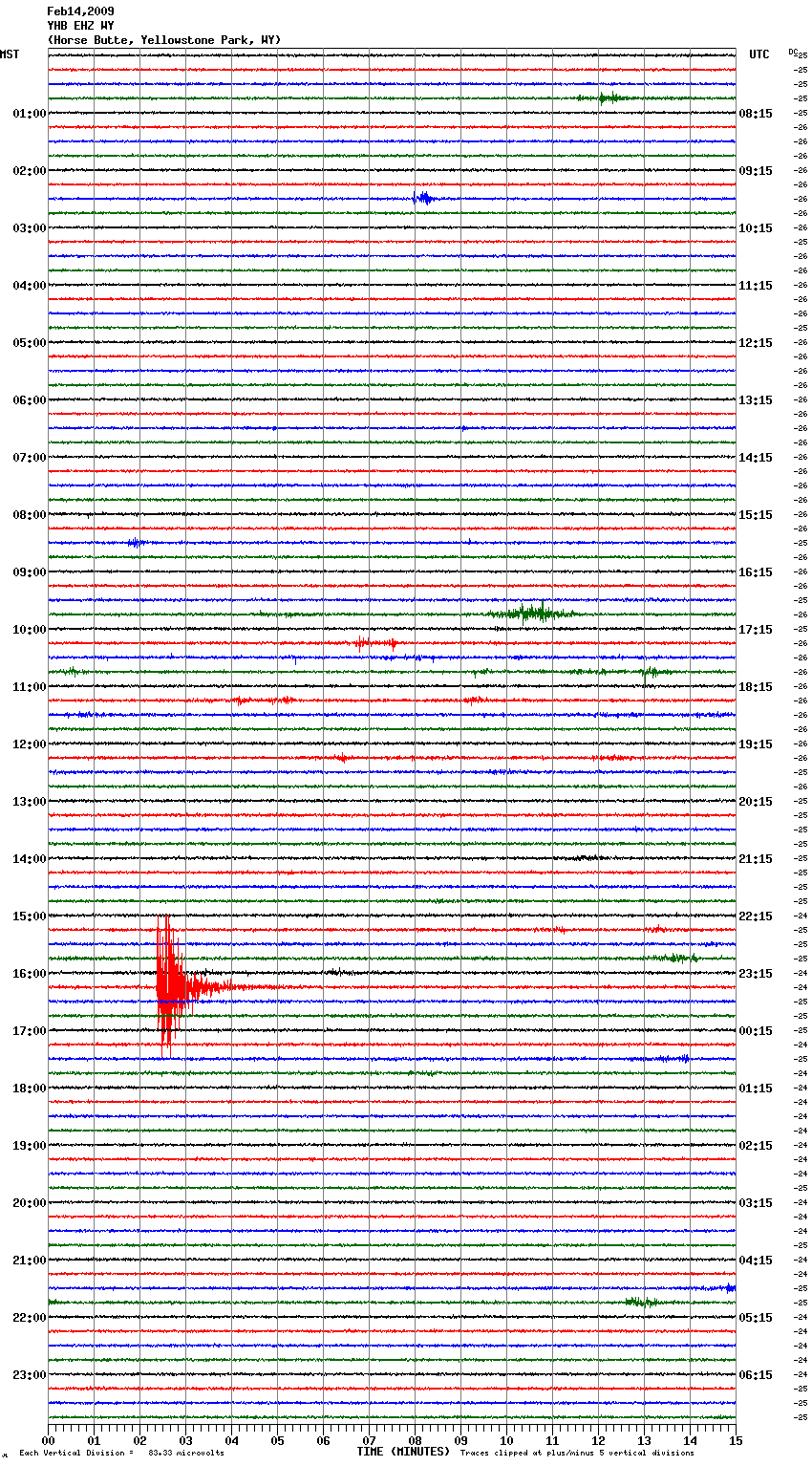This screenshot has height=1466, width=812.
Task: Click the blue seismic burst after 02:00 MST
Action: tap(424, 199)
